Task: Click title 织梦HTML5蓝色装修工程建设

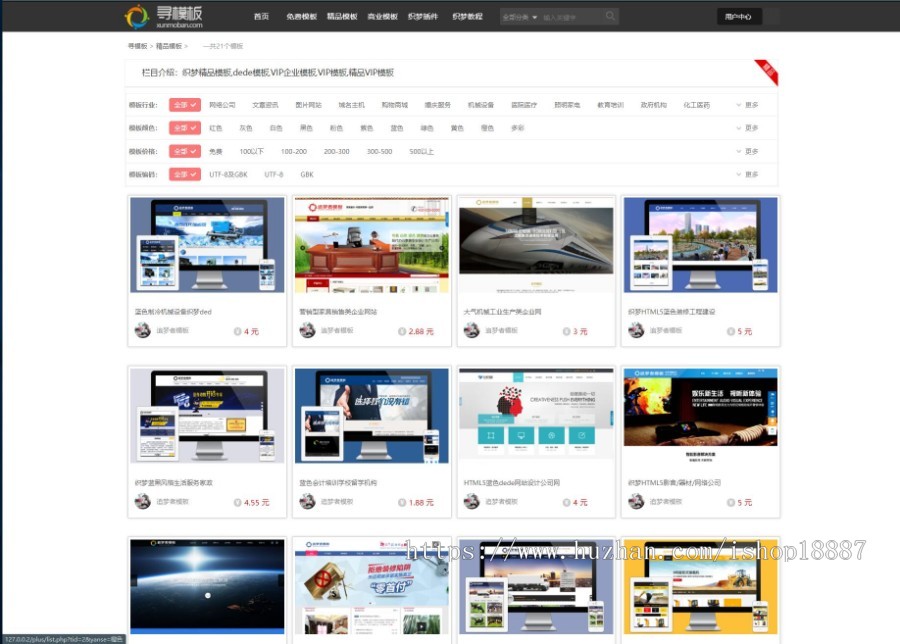Action: [x=672, y=312]
